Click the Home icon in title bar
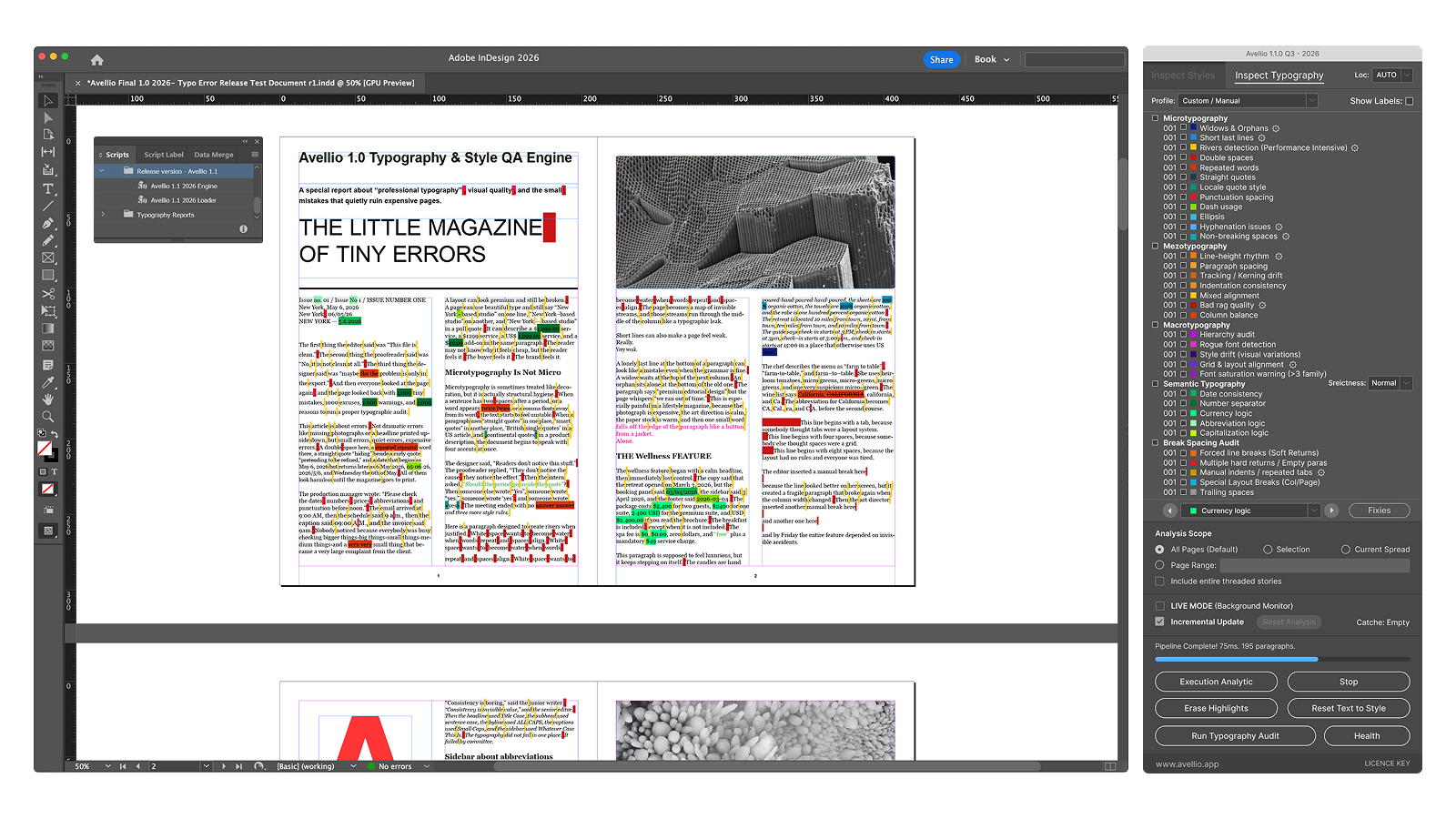 tap(97, 60)
